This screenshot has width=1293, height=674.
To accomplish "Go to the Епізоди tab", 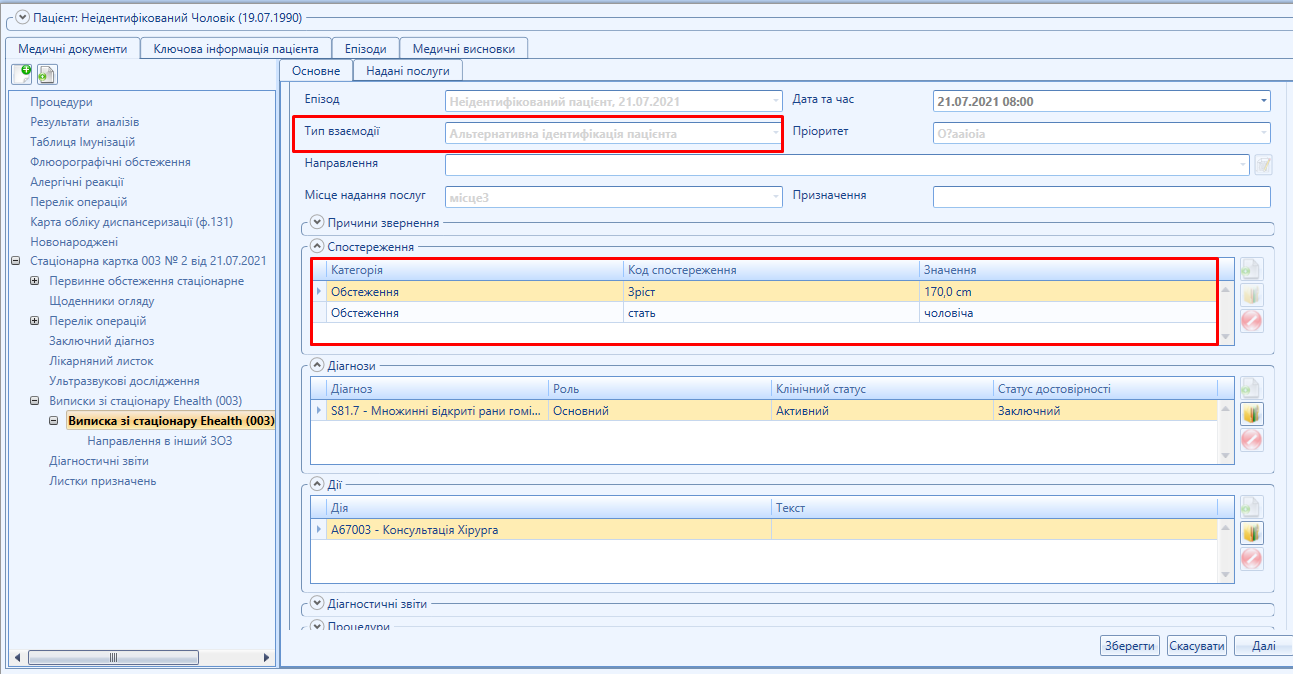I will click(366, 49).
